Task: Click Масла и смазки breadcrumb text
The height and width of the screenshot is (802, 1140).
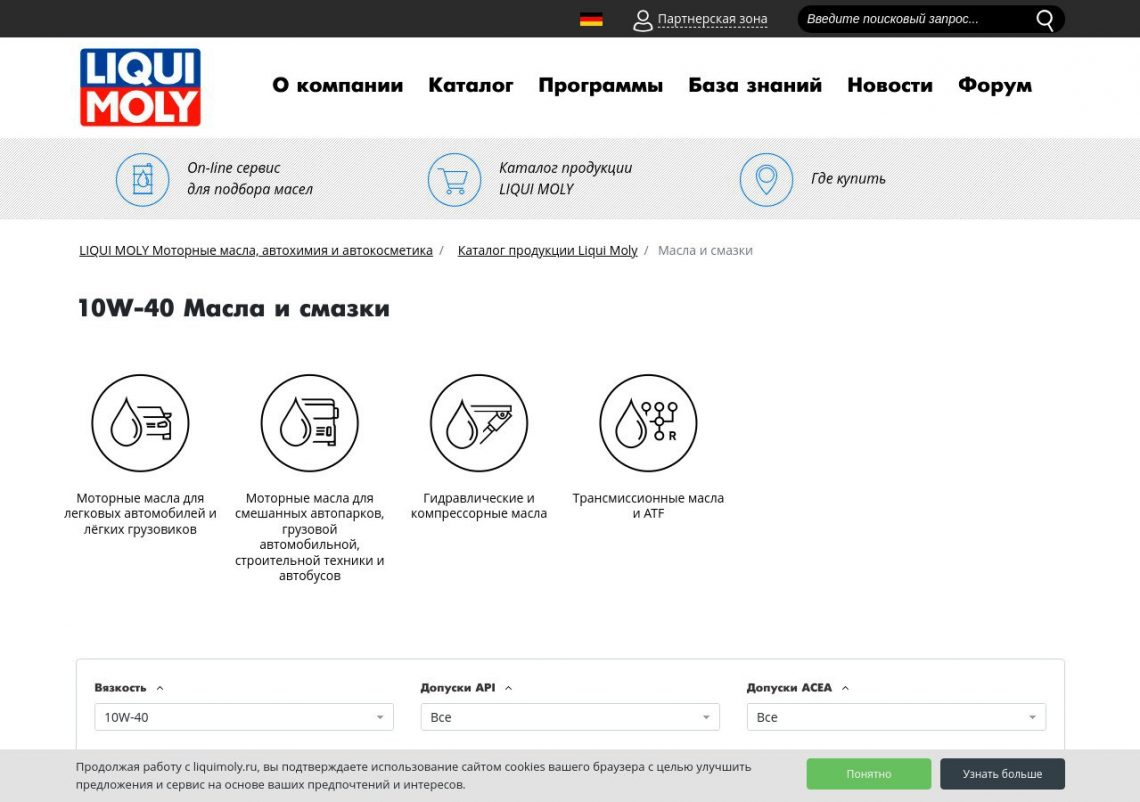Action: [705, 250]
